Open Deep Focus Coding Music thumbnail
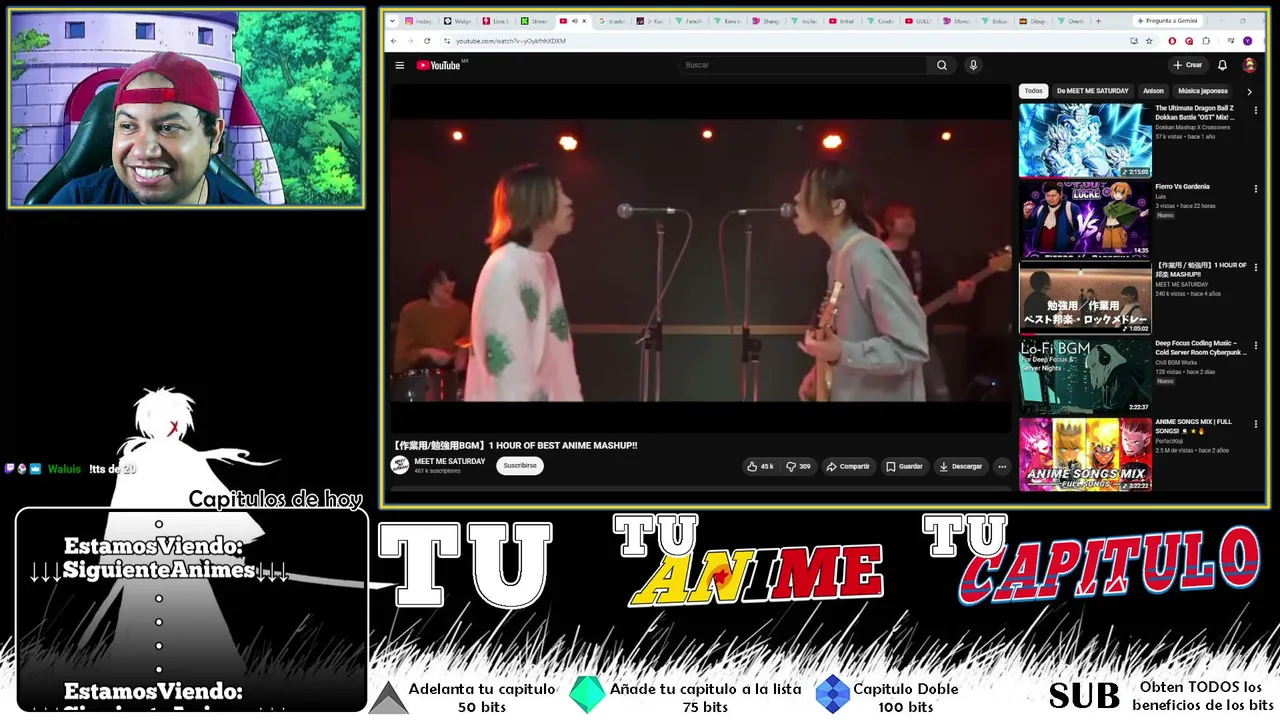This screenshot has height=720, width=1280. pyautogui.click(x=1085, y=375)
